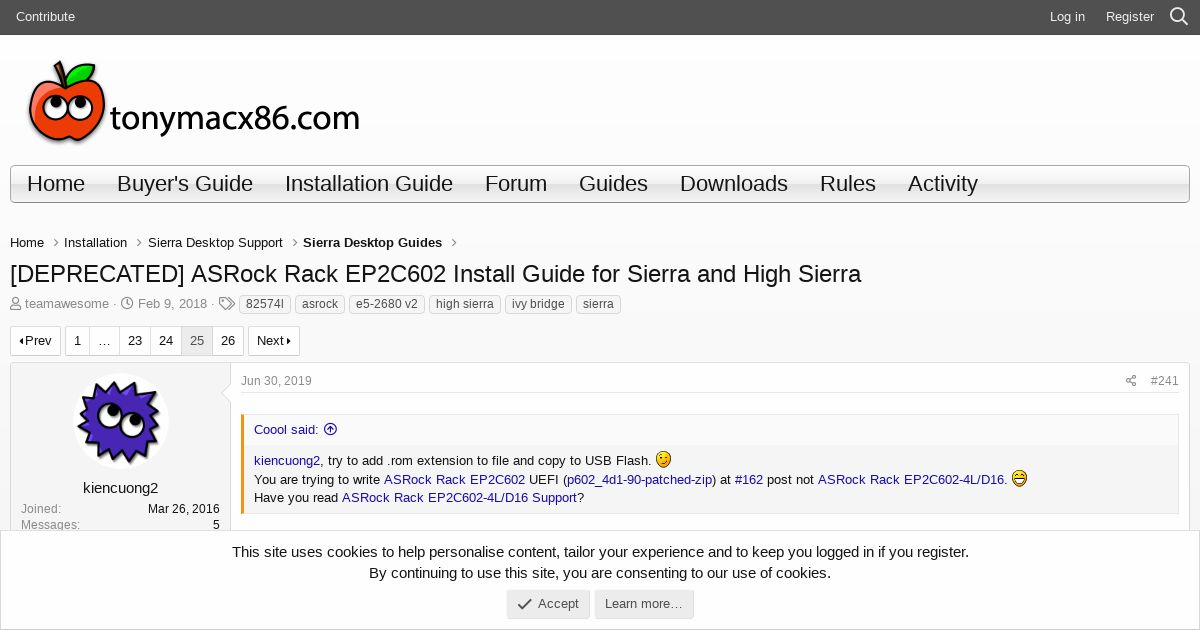The height and width of the screenshot is (630, 1200).
Task: Click the kiencuong2 username
Action: (x=120, y=488)
